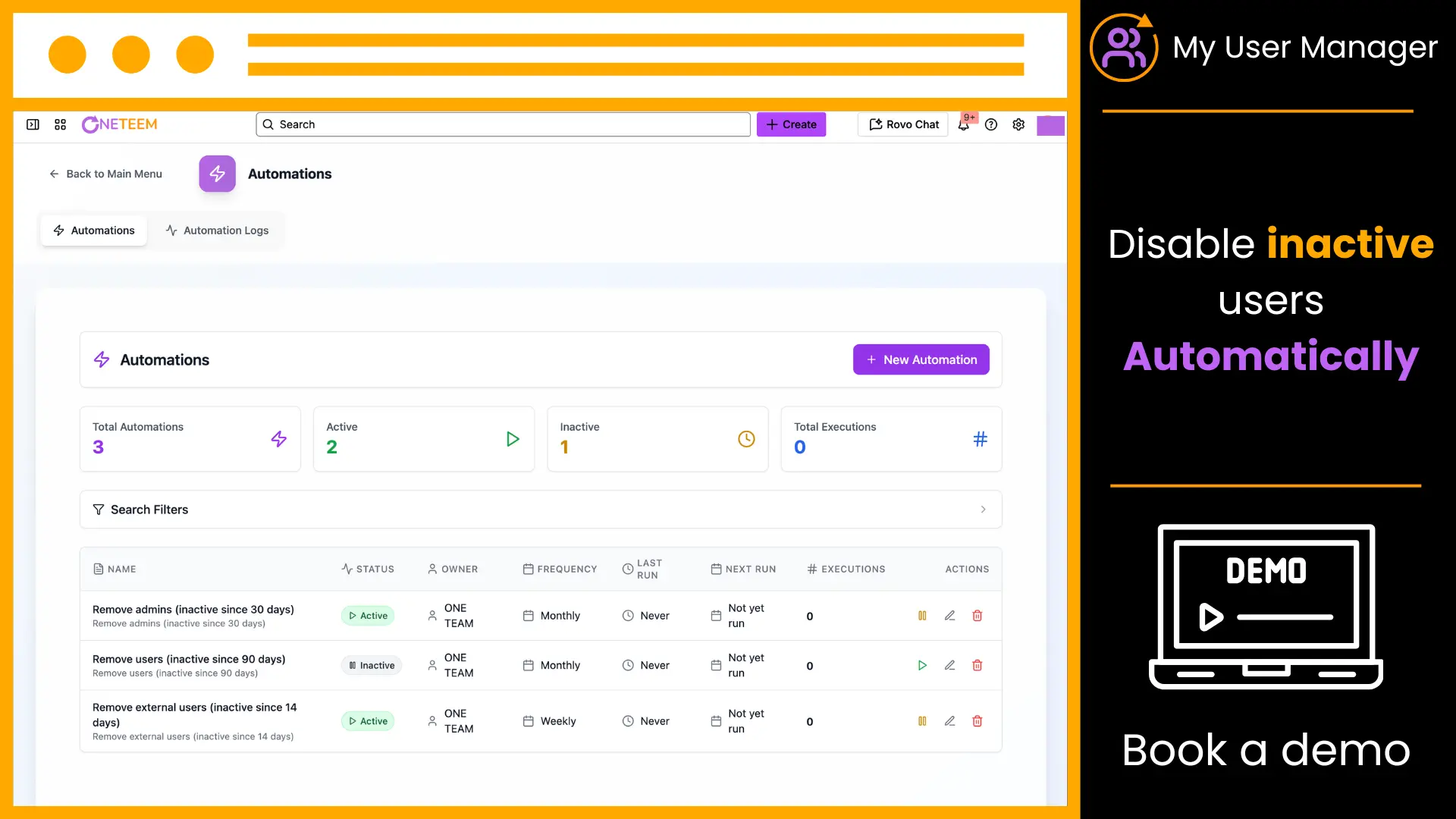The width and height of the screenshot is (1456, 819).
Task: Open the app switcher grid icon
Action: [x=61, y=124]
